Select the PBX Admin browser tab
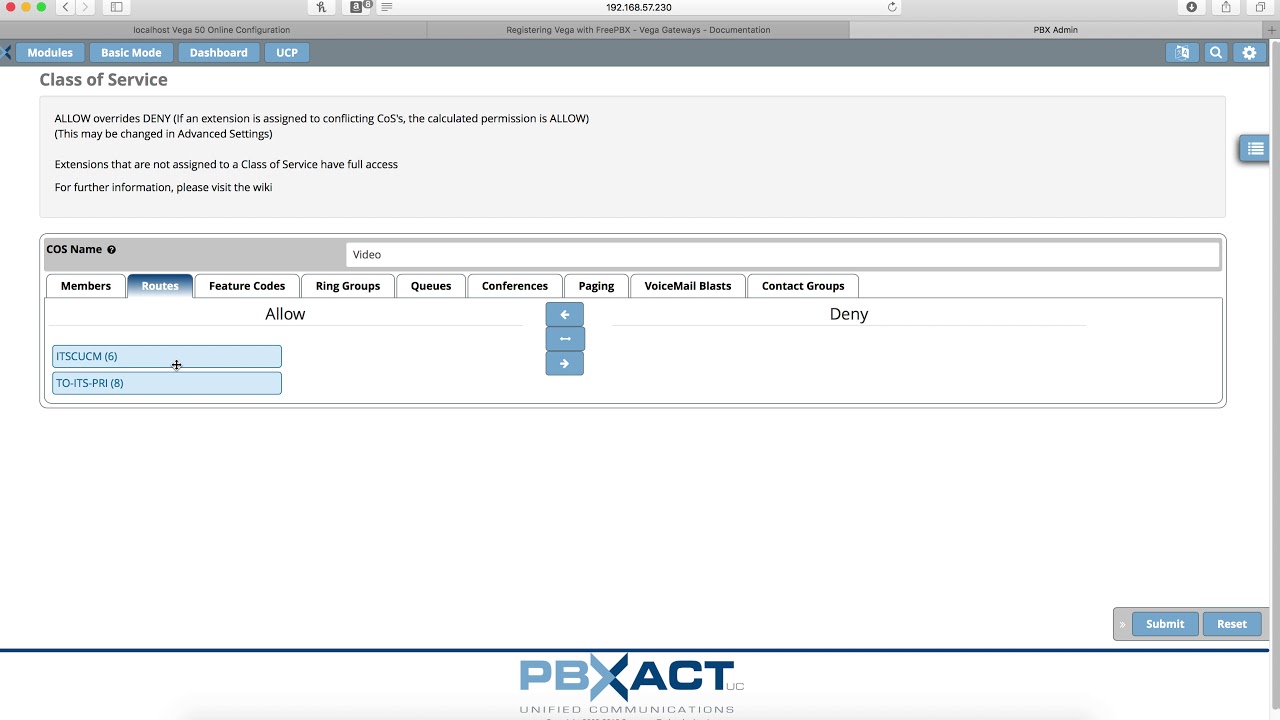Image resolution: width=1280 pixels, height=720 pixels. (1056, 30)
